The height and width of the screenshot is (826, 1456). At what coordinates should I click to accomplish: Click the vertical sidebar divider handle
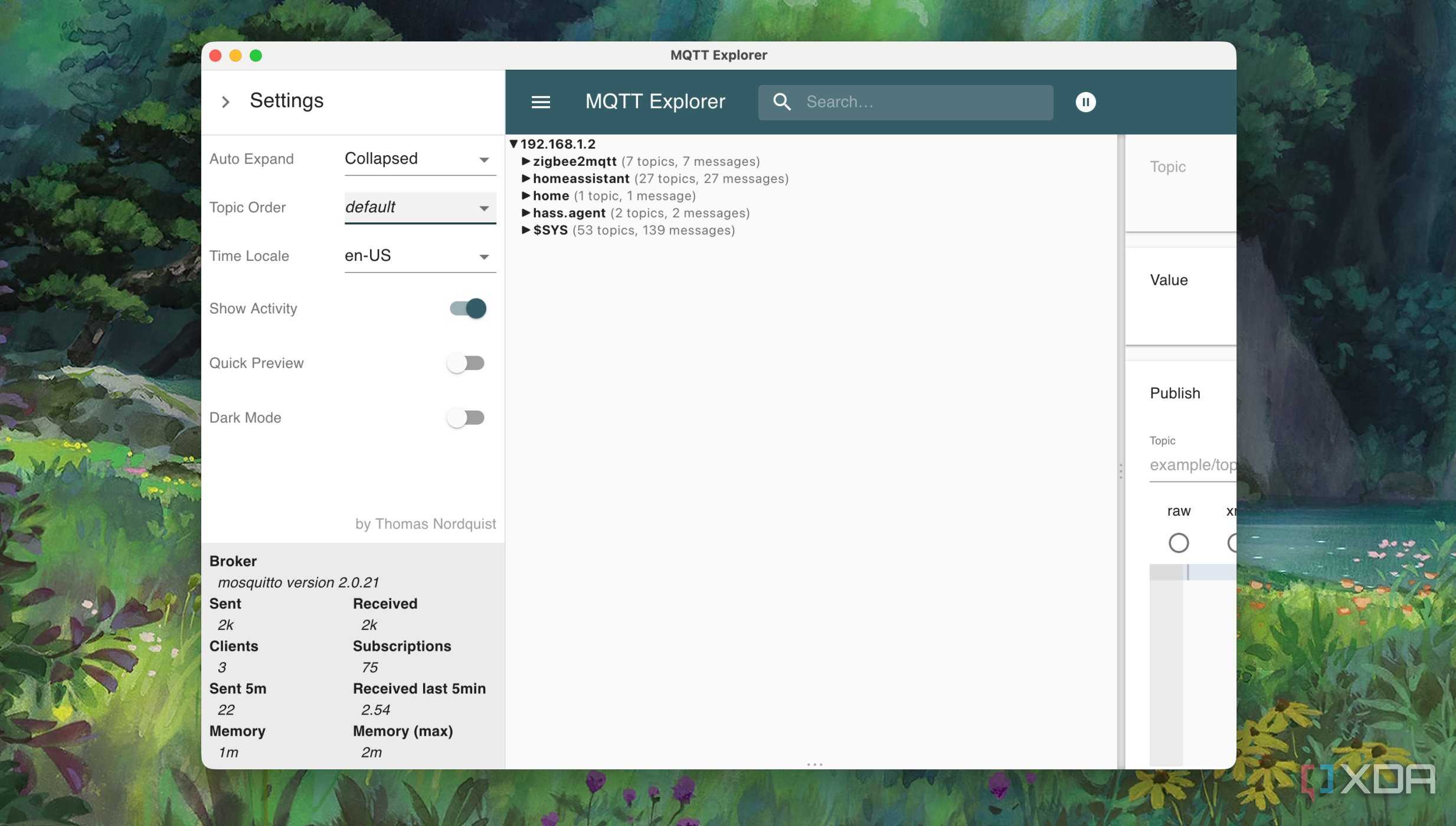click(1121, 471)
